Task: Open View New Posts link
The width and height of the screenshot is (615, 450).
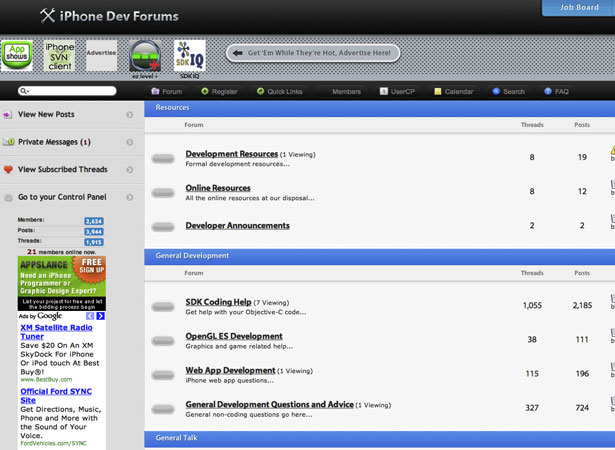Action: [46, 114]
